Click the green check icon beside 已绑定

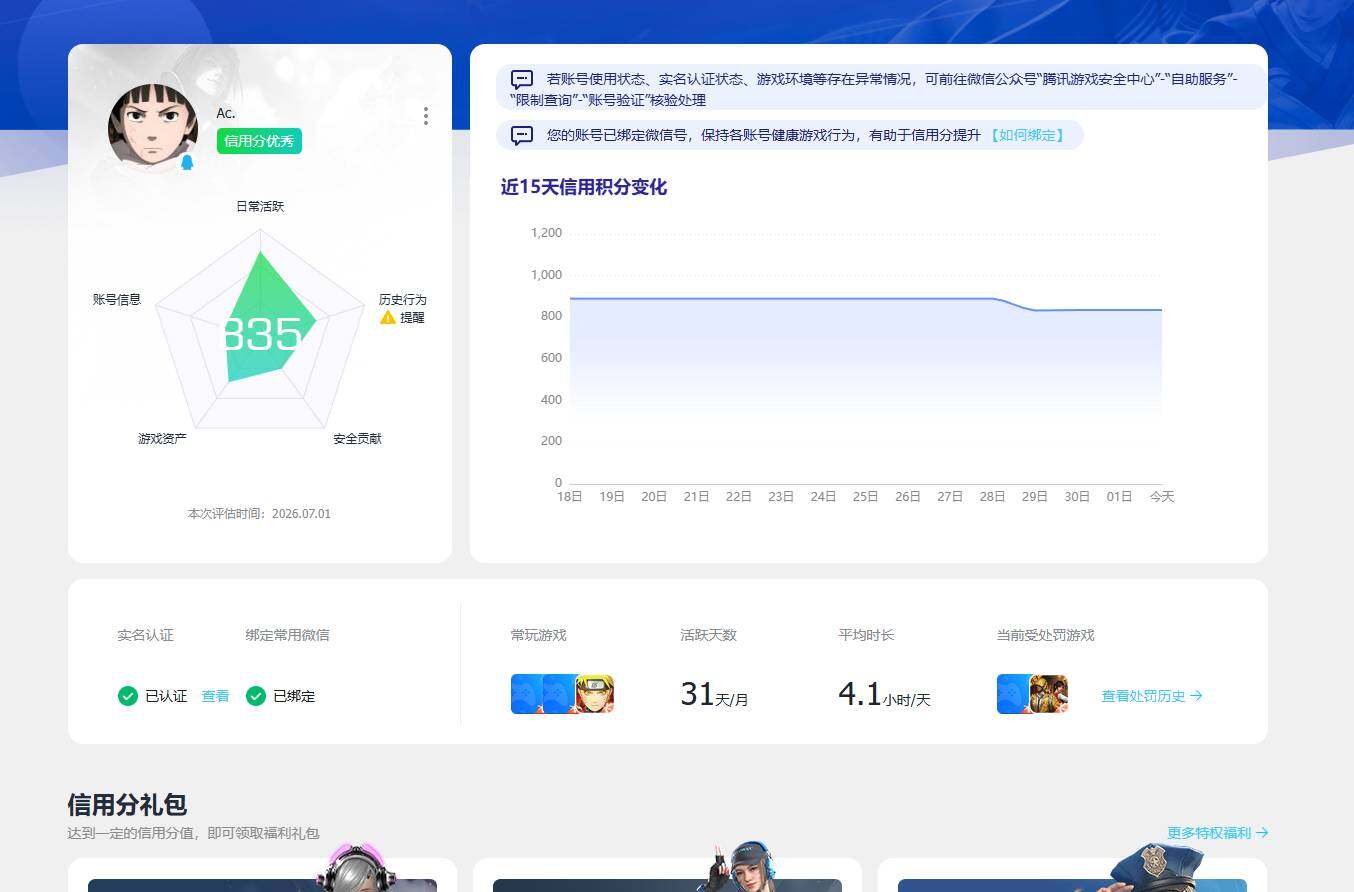[256, 696]
